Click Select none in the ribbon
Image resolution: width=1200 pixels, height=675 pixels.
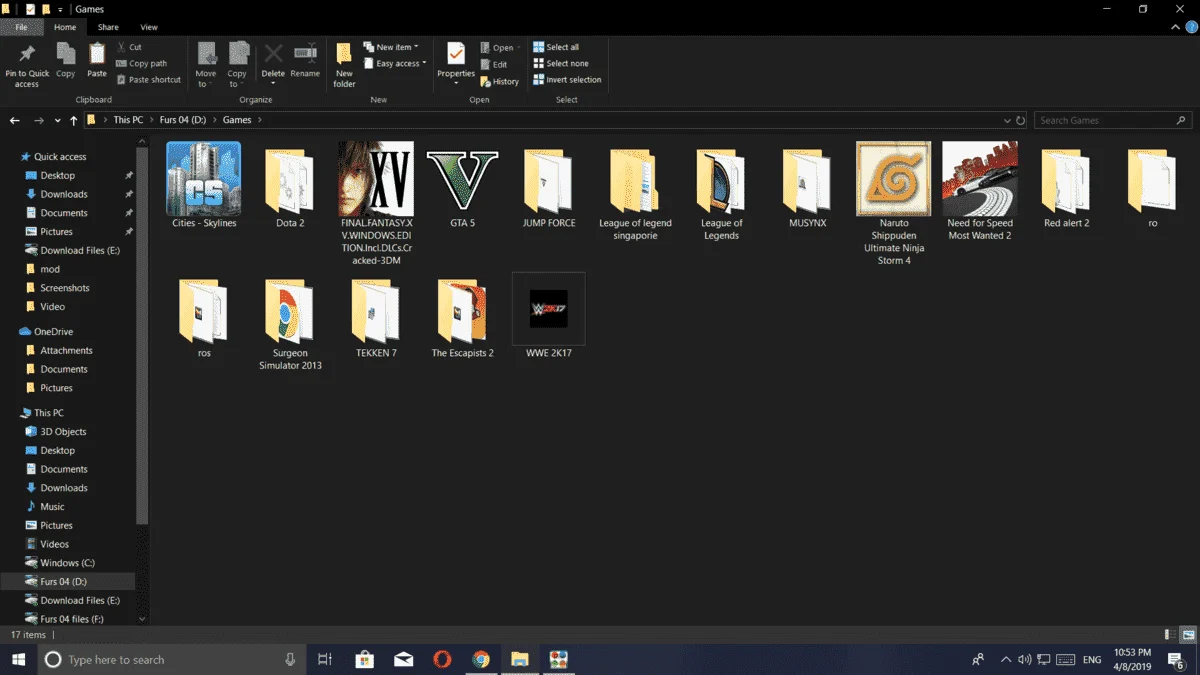pyautogui.click(x=560, y=63)
